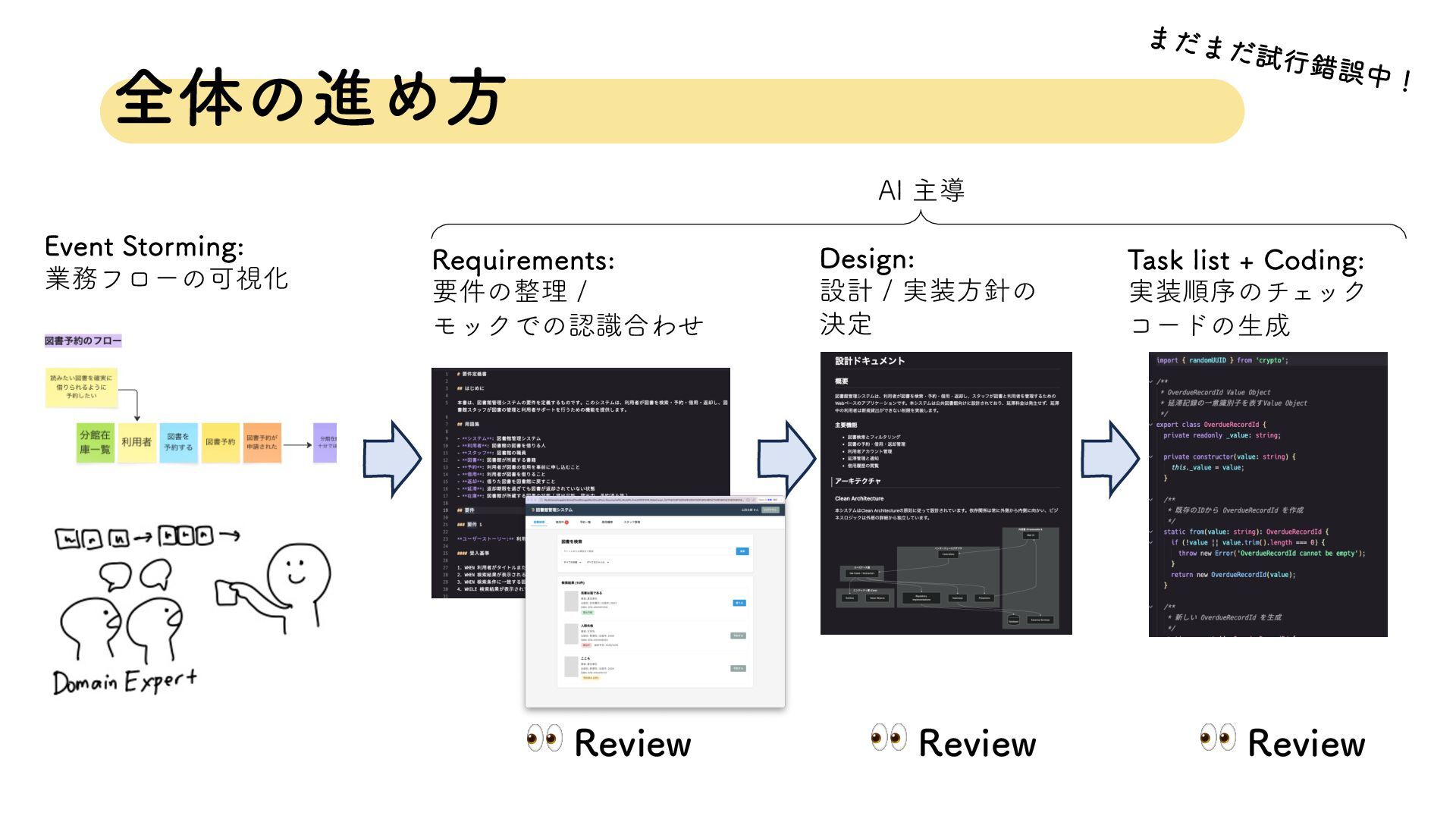Click the purple 図書予約のフロー label

click(x=83, y=340)
